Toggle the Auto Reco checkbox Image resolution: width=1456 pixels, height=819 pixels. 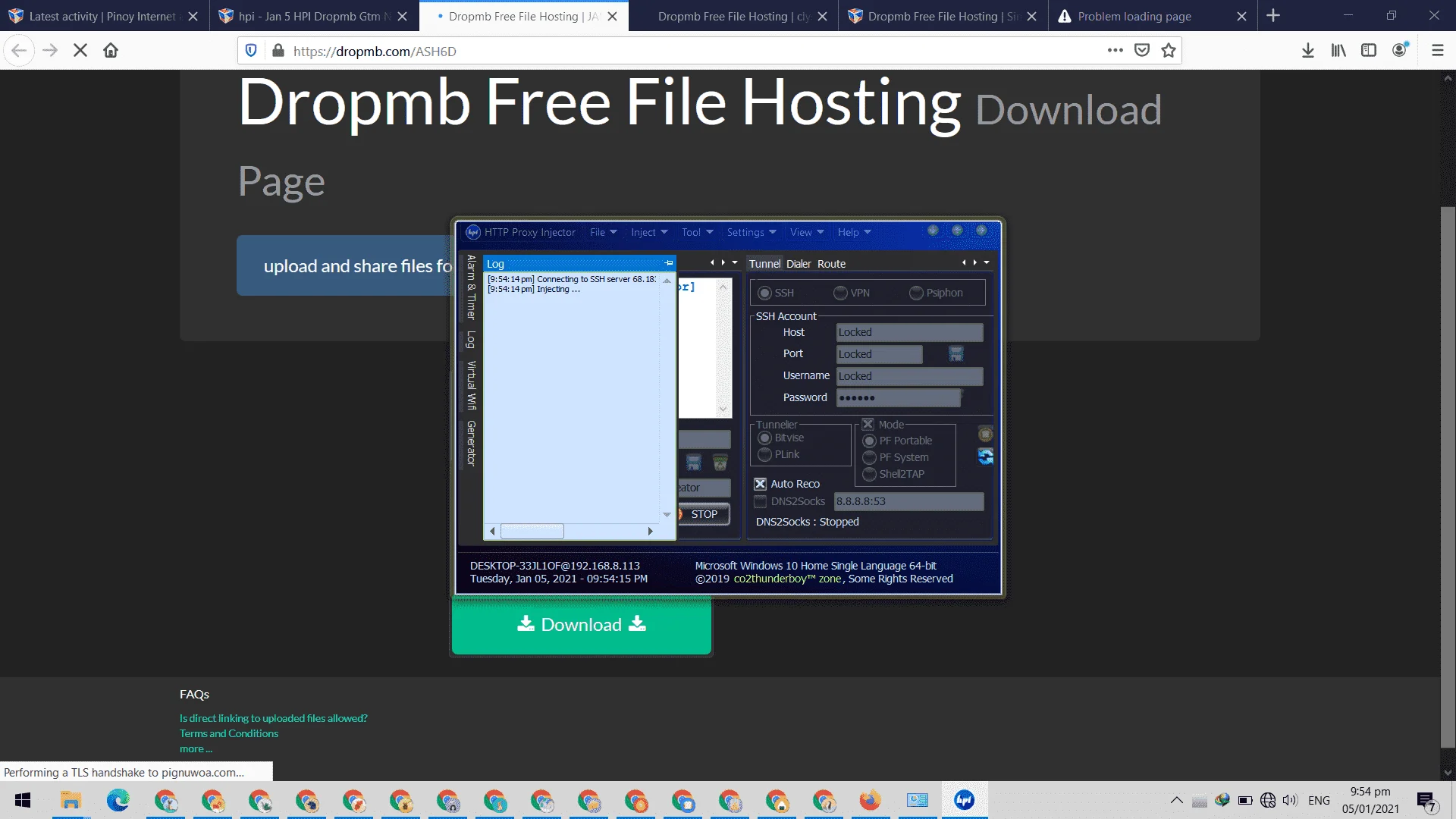tap(760, 484)
